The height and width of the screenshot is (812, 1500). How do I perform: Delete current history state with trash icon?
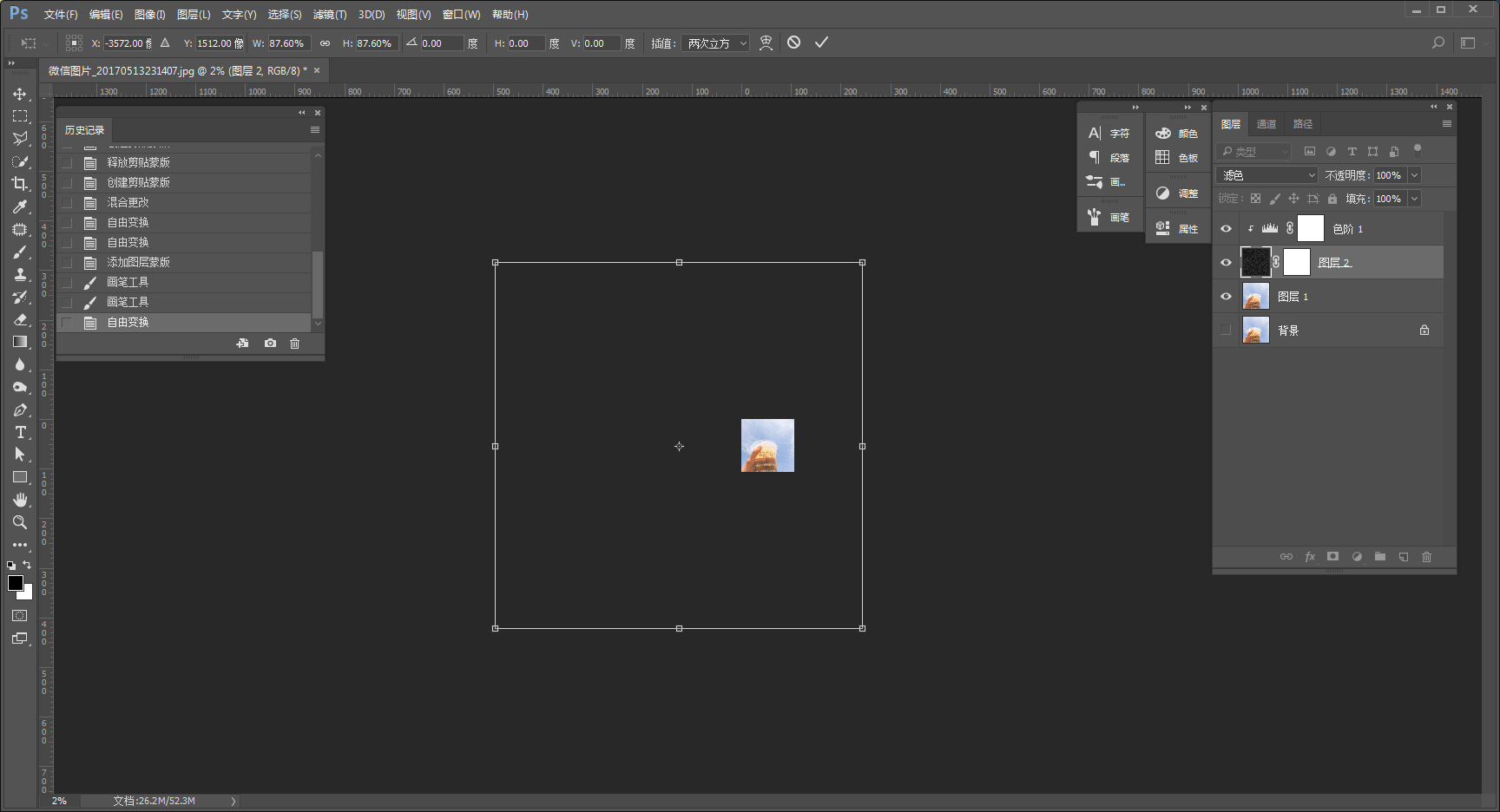[294, 344]
